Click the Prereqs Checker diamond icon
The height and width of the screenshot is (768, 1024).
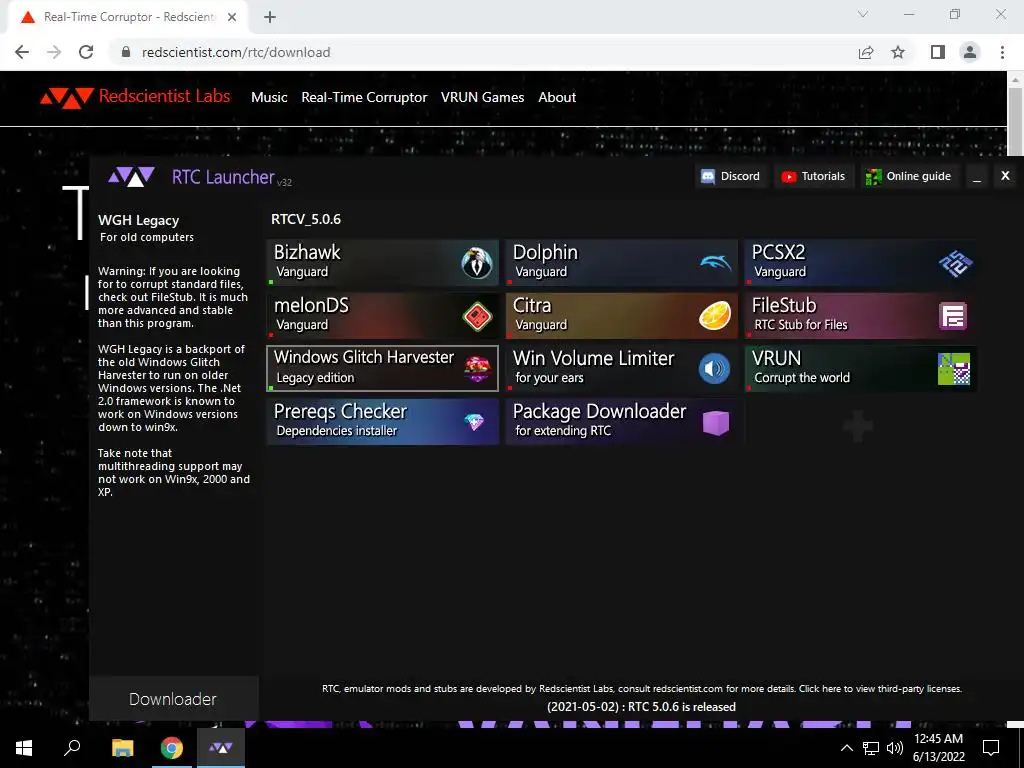pos(475,422)
